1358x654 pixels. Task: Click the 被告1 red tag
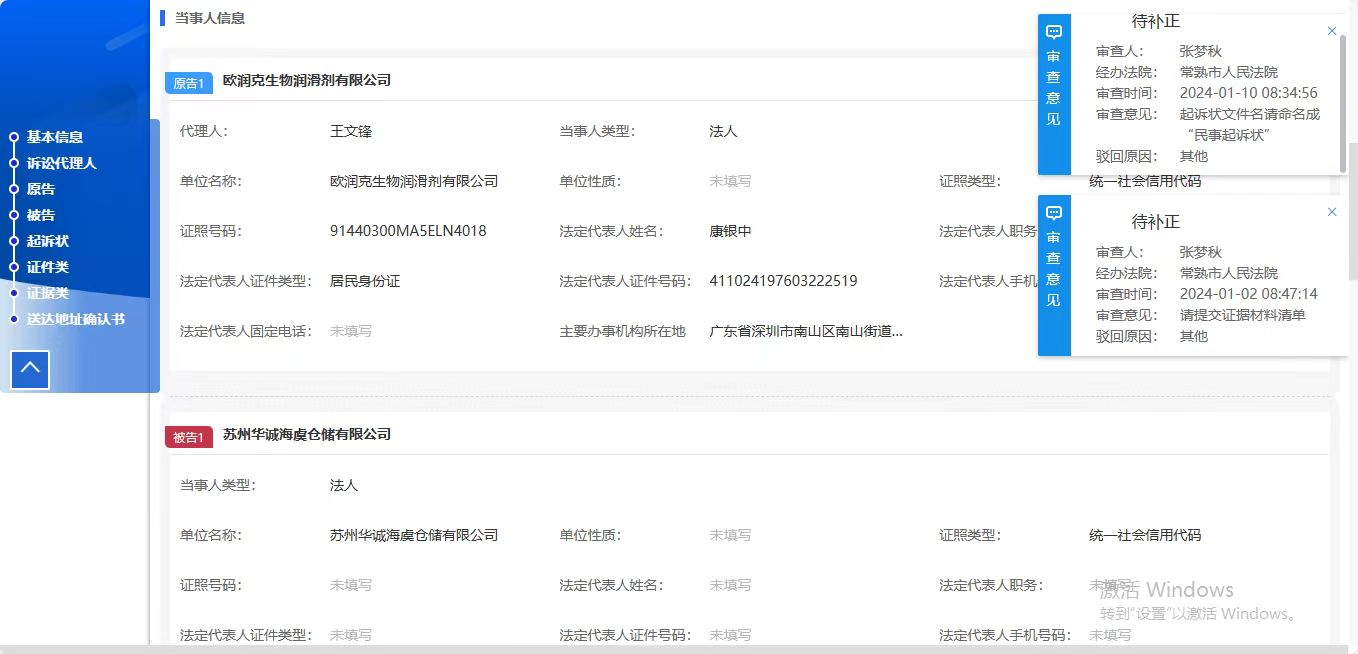[189, 437]
